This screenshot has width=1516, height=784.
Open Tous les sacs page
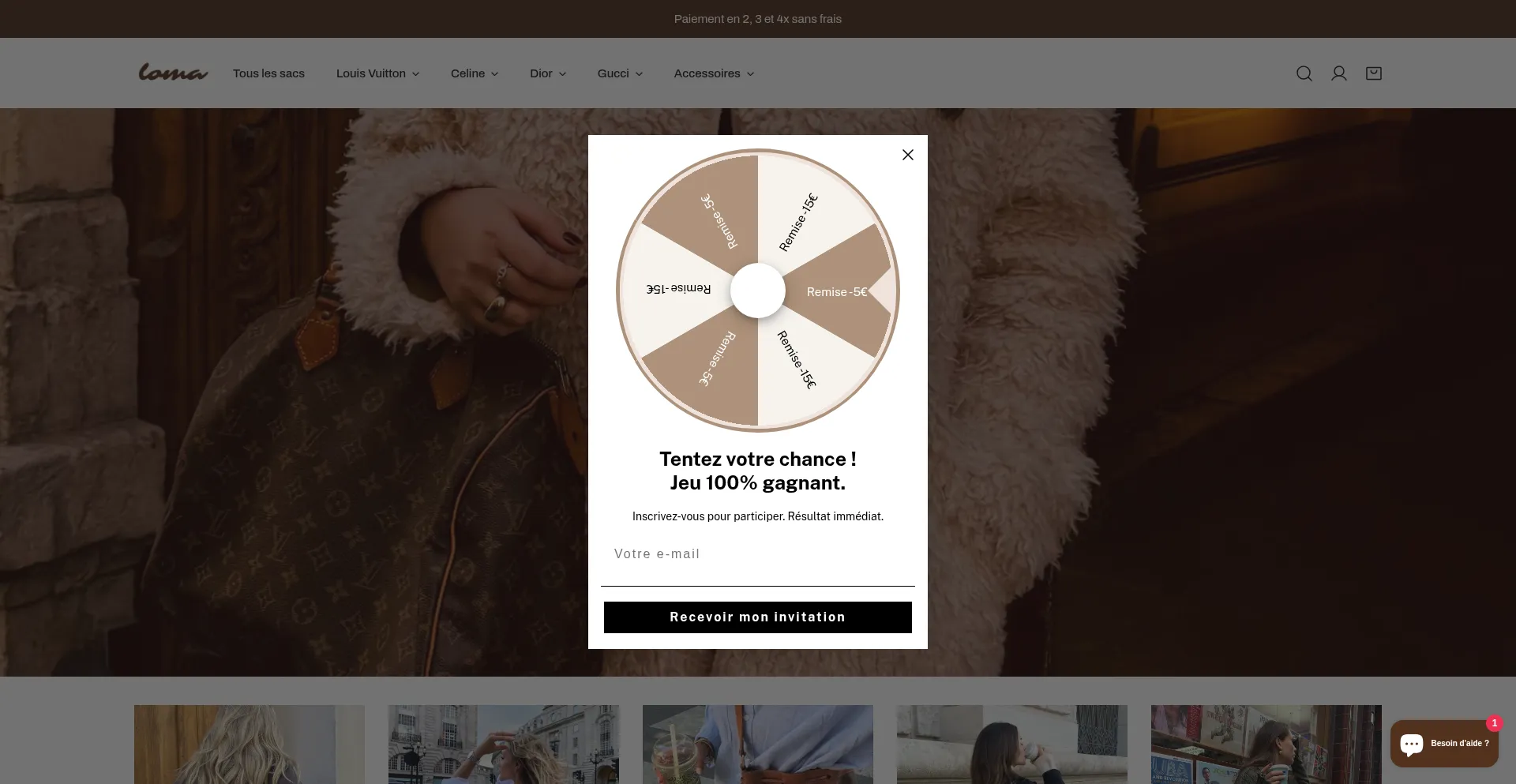click(x=268, y=73)
